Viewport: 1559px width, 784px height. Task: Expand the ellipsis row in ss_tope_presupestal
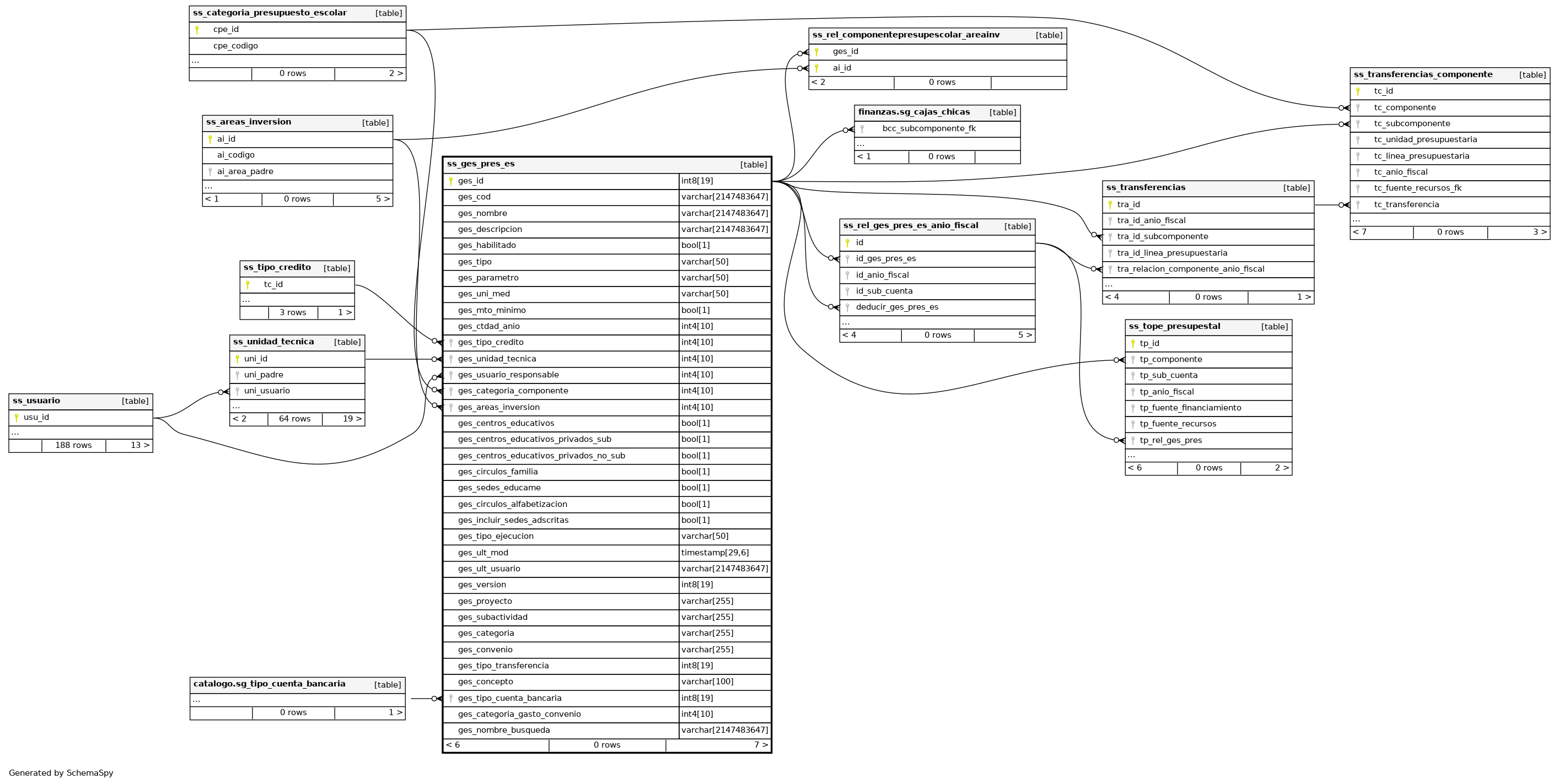(x=1131, y=456)
